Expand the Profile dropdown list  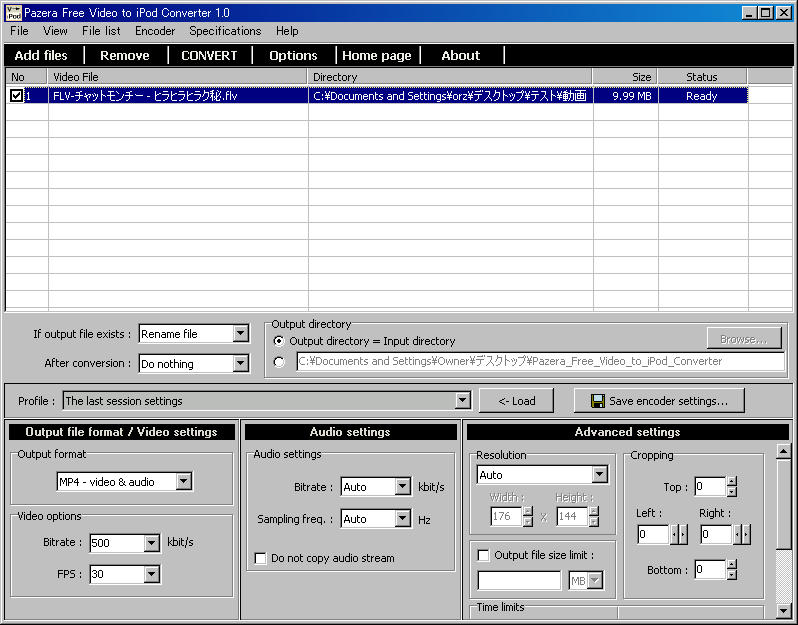462,401
